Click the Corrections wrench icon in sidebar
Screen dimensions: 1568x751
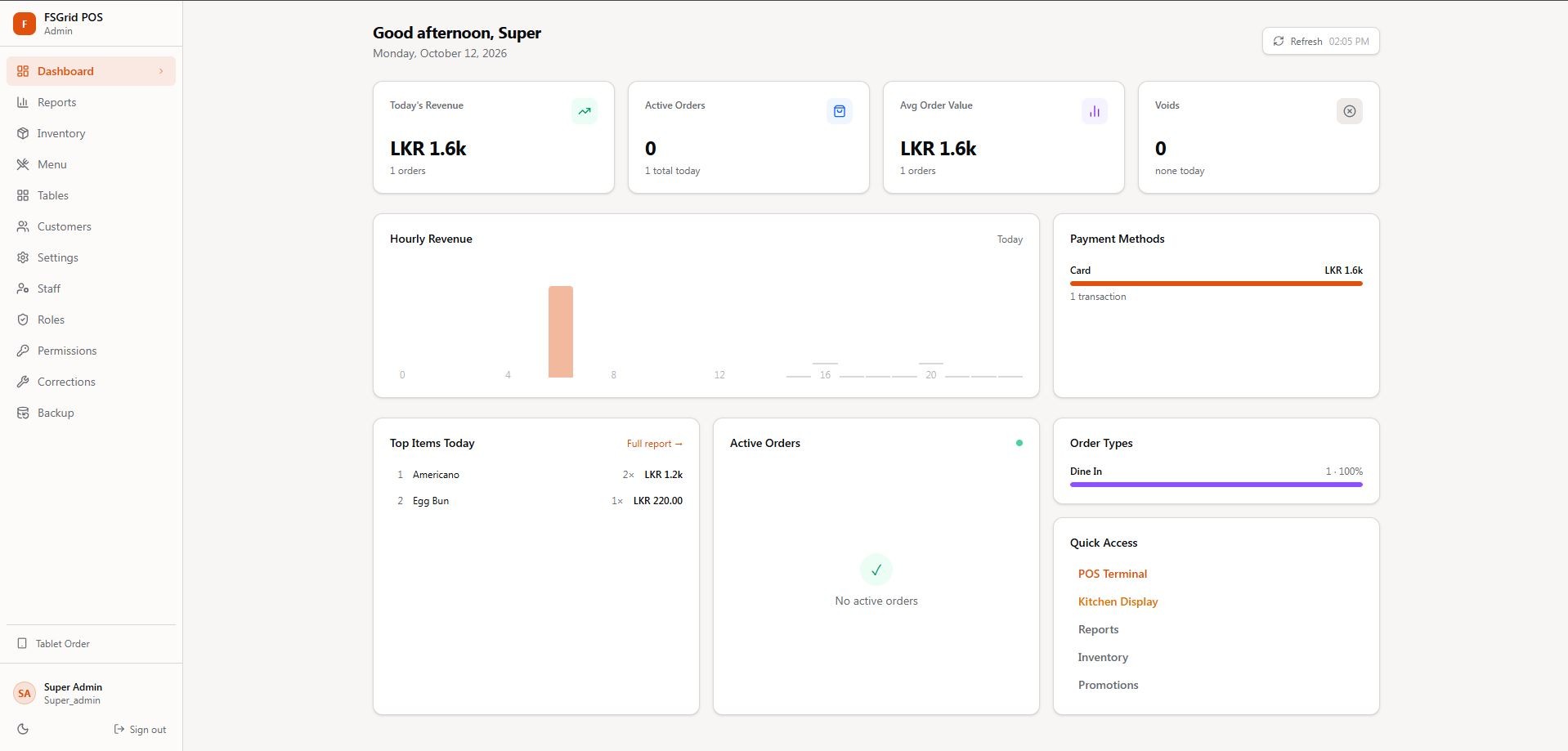coord(23,382)
